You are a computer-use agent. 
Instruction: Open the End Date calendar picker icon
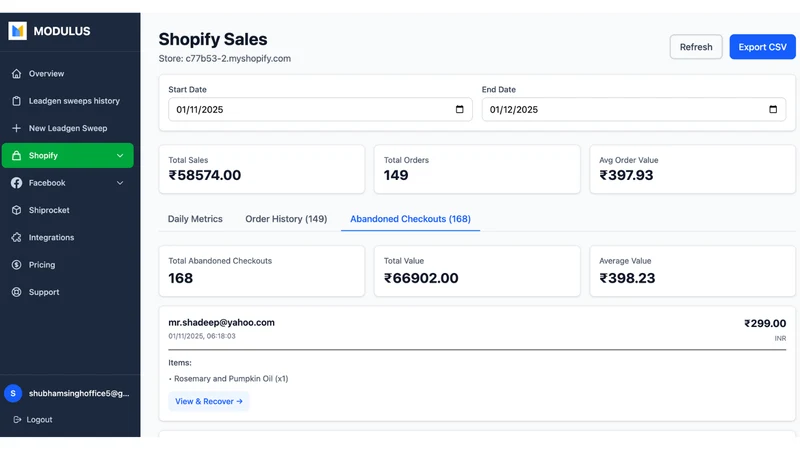[x=773, y=109]
